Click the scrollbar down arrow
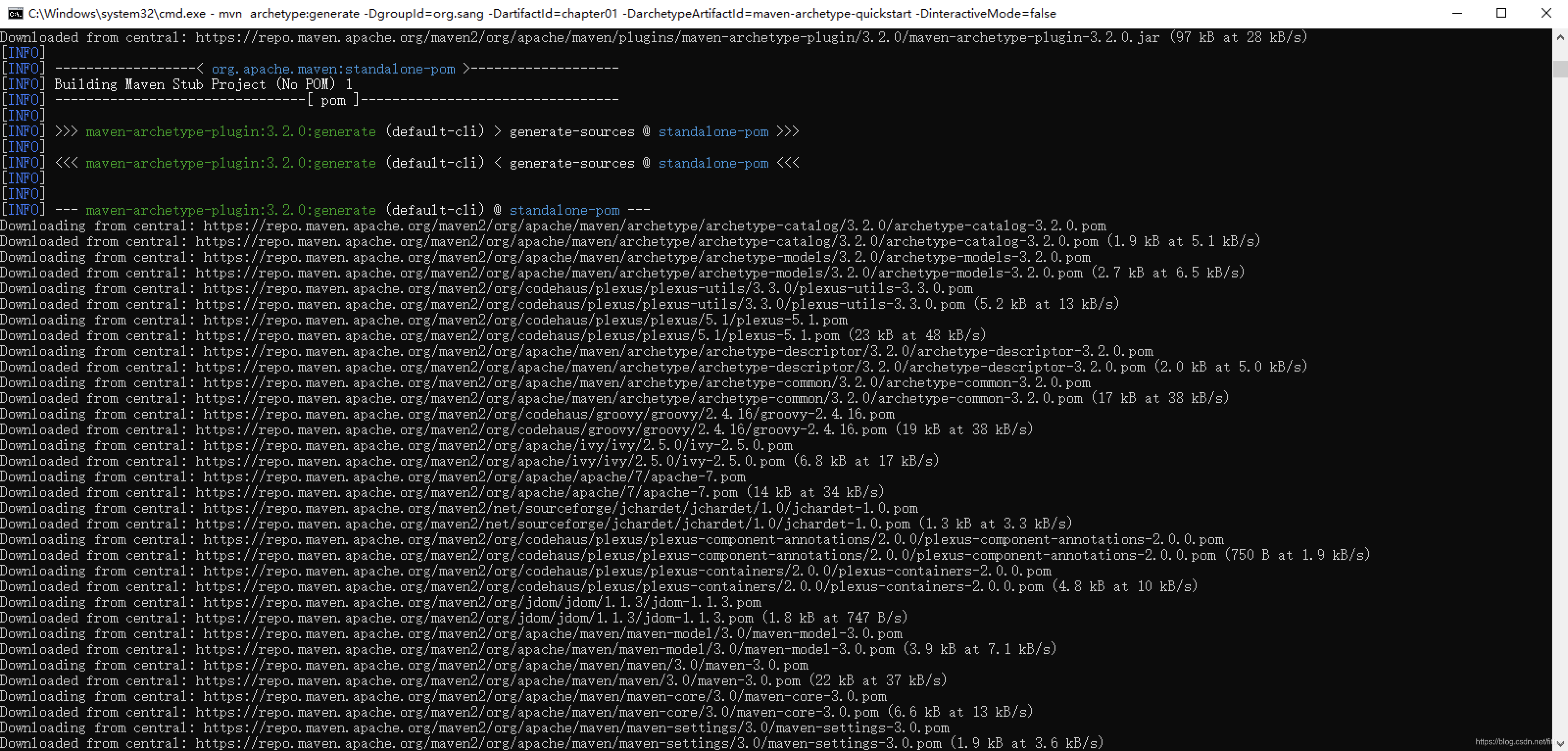This screenshot has height=751, width=1568. [1560, 743]
